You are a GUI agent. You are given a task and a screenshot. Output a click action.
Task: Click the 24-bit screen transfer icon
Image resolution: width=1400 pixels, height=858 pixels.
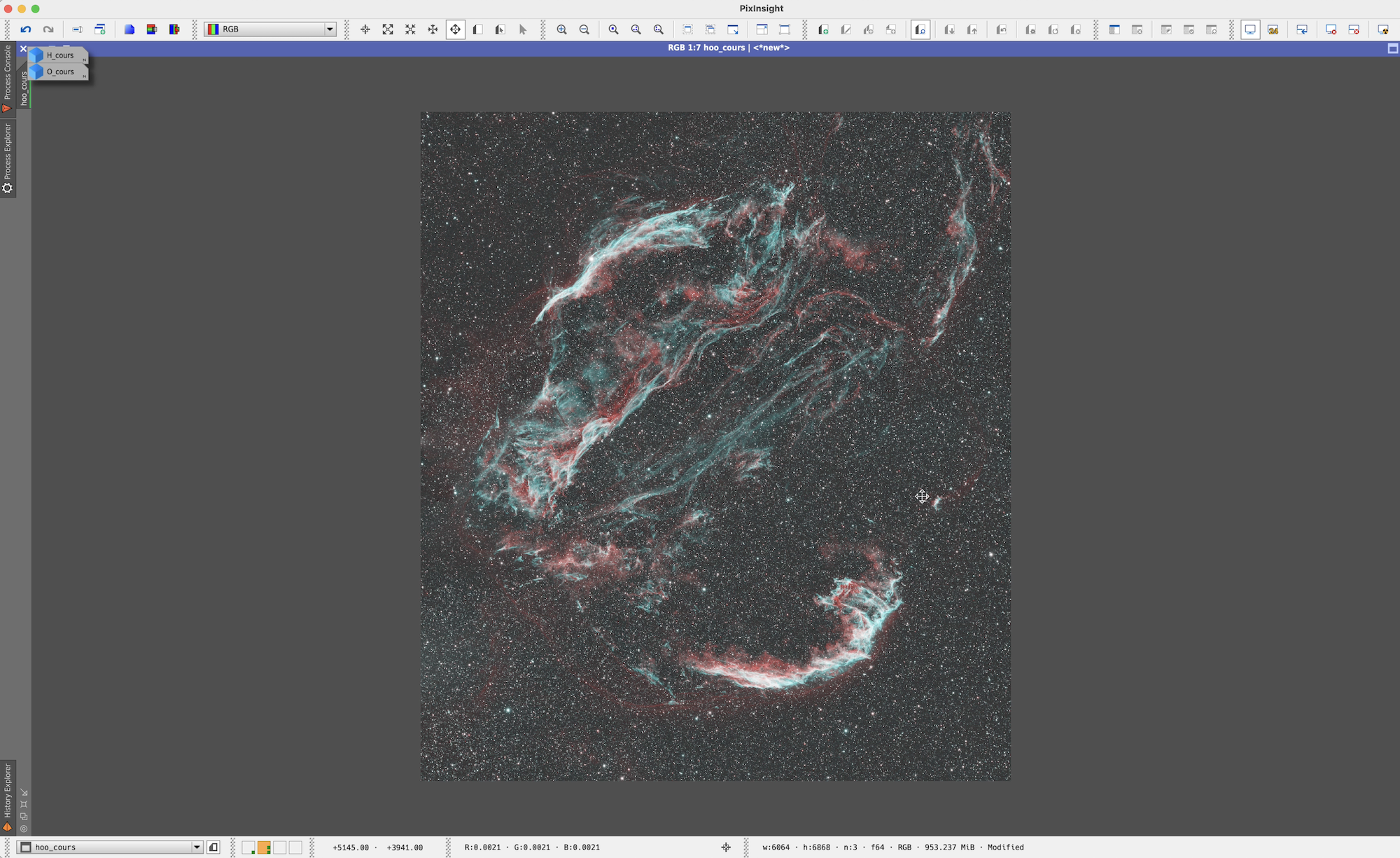click(x=1273, y=29)
